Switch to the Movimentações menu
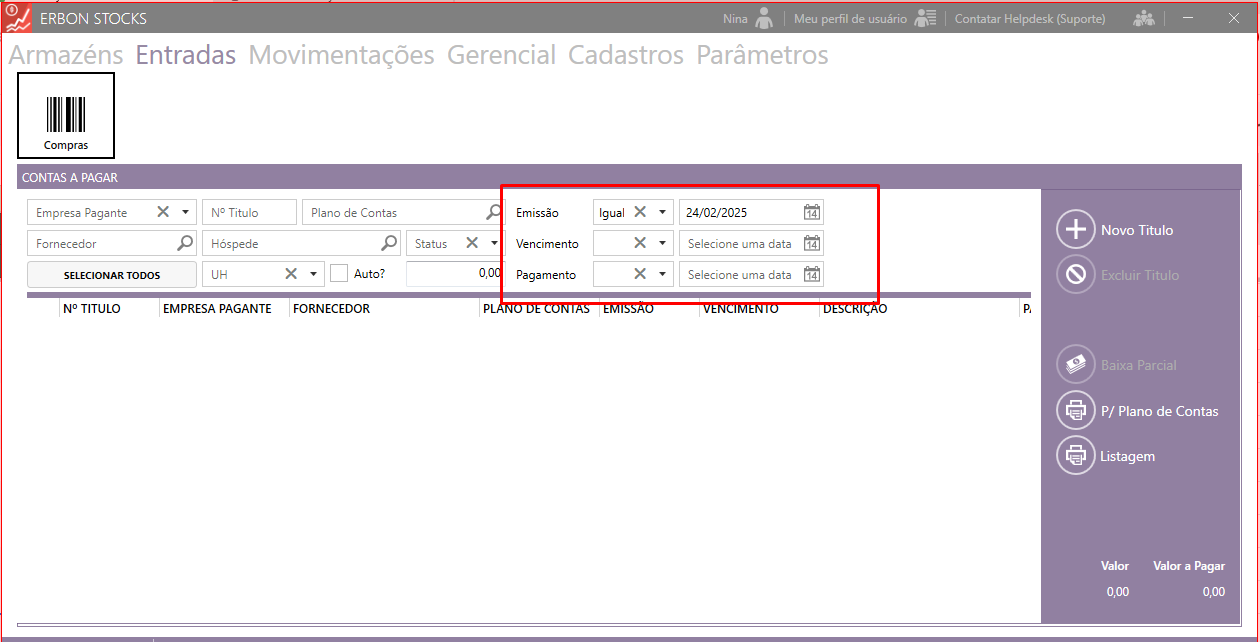 (x=341, y=55)
